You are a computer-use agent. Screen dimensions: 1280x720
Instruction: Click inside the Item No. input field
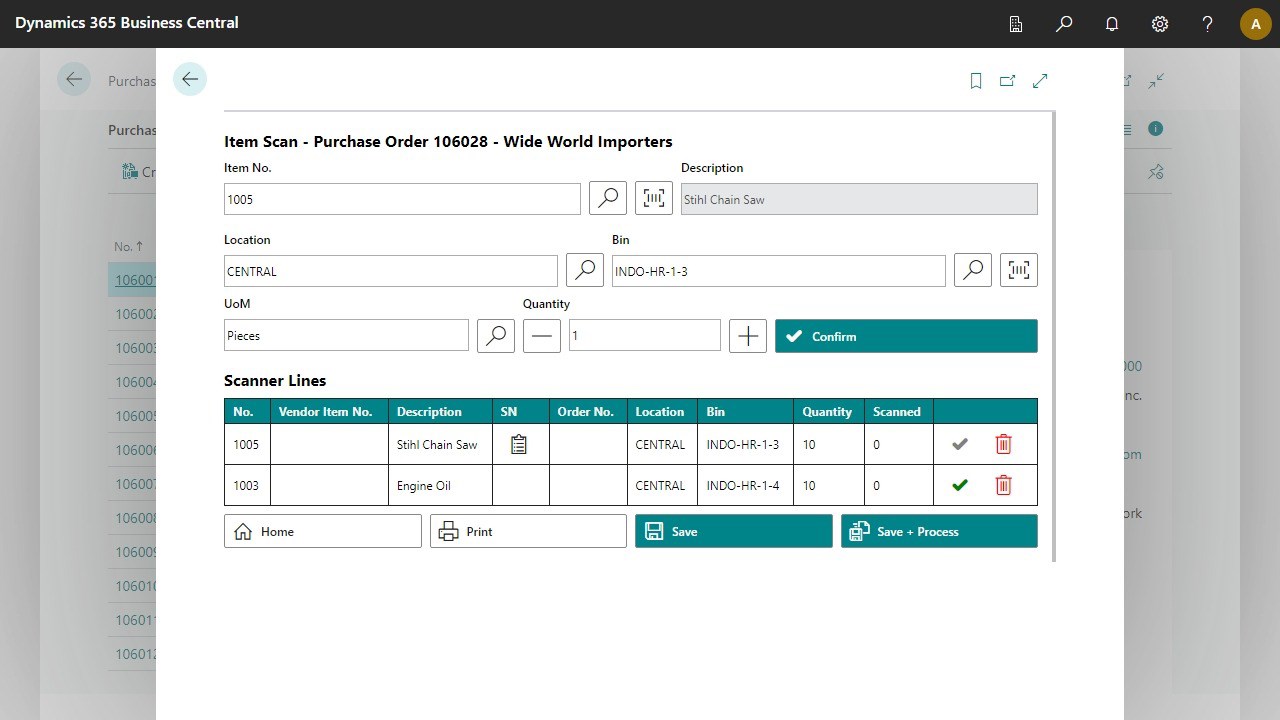pyautogui.click(x=400, y=198)
